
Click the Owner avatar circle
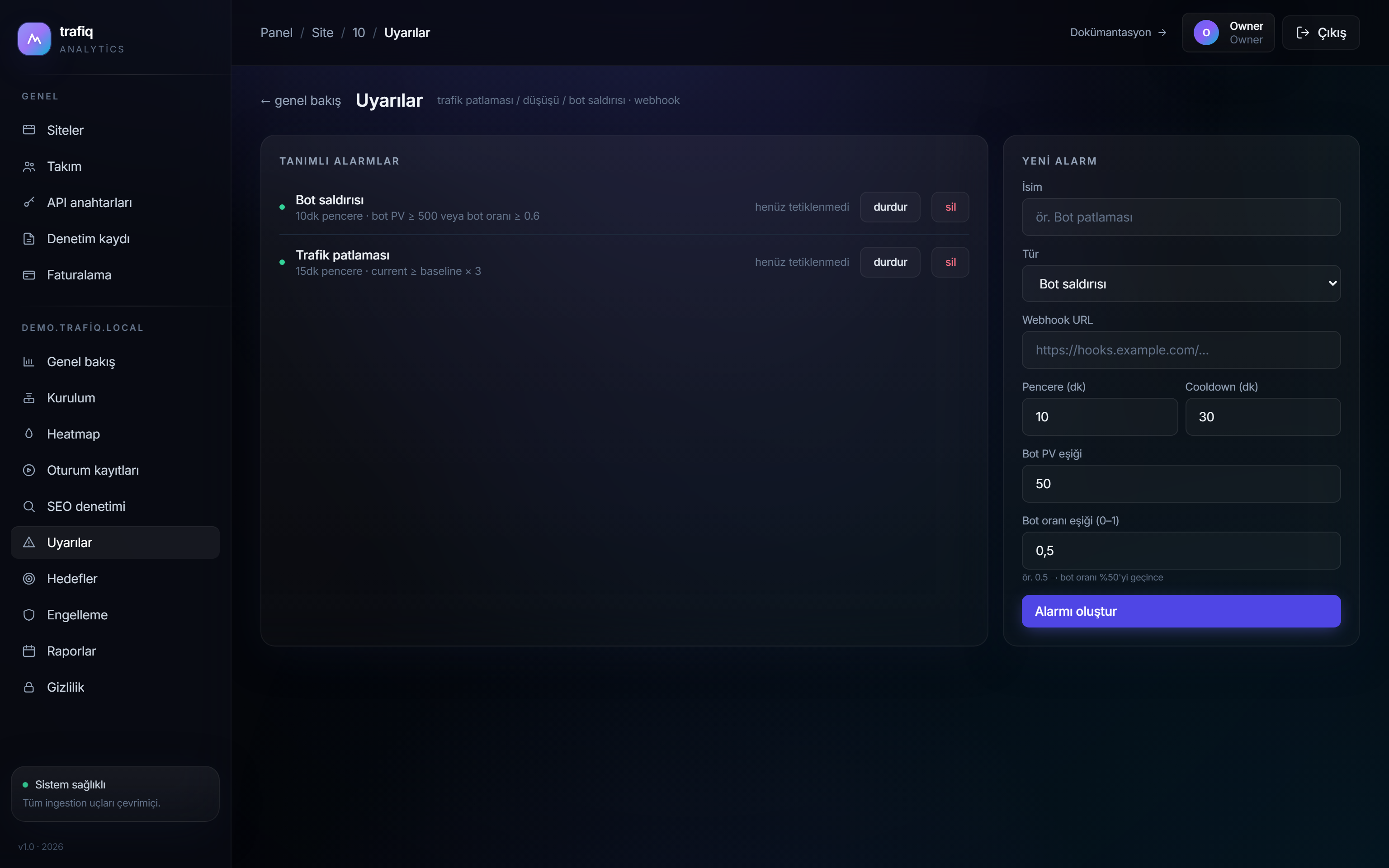(1206, 33)
